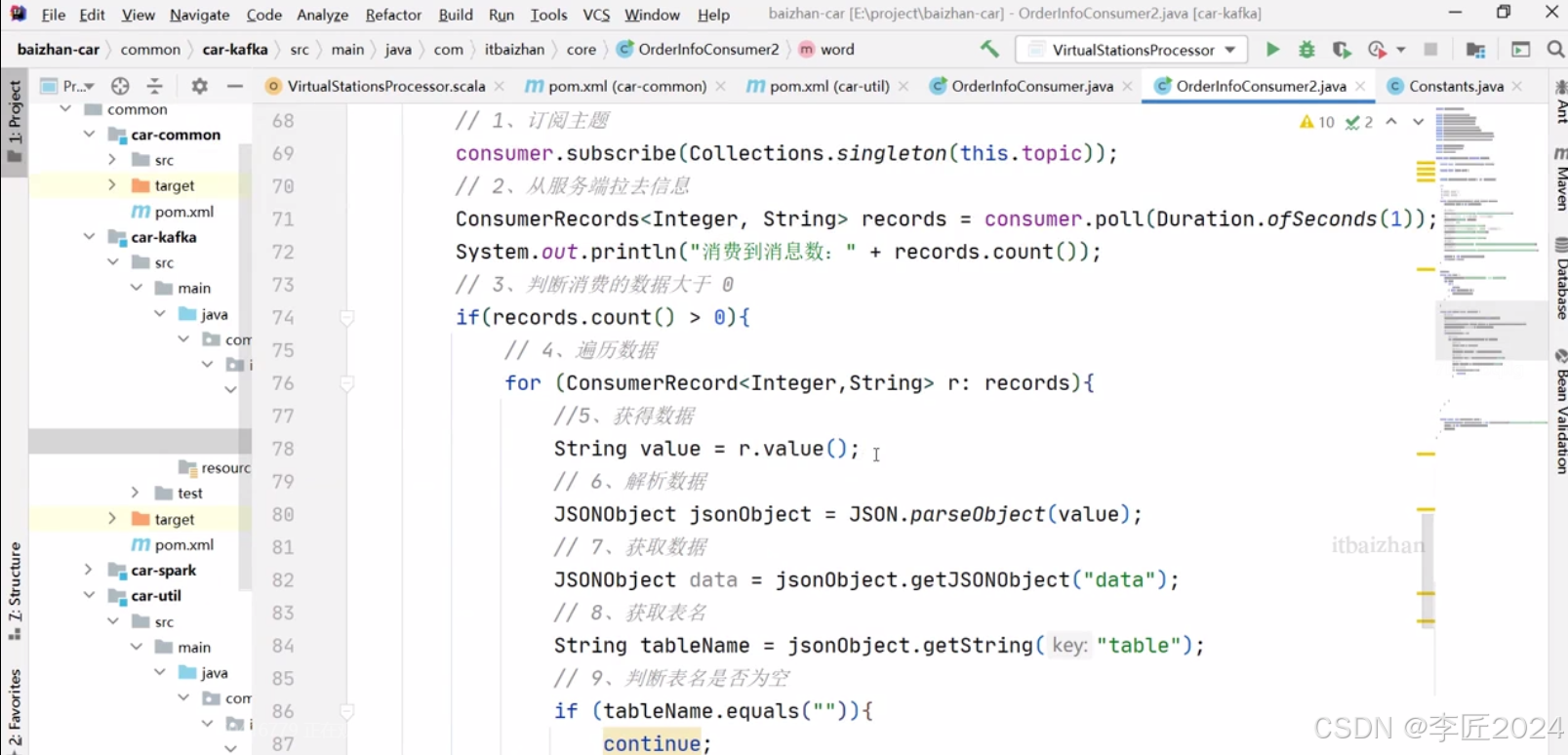Image resolution: width=1568 pixels, height=755 pixels.
Task: Open Project Structure icon in toolbar
Action: [1475, 49]
